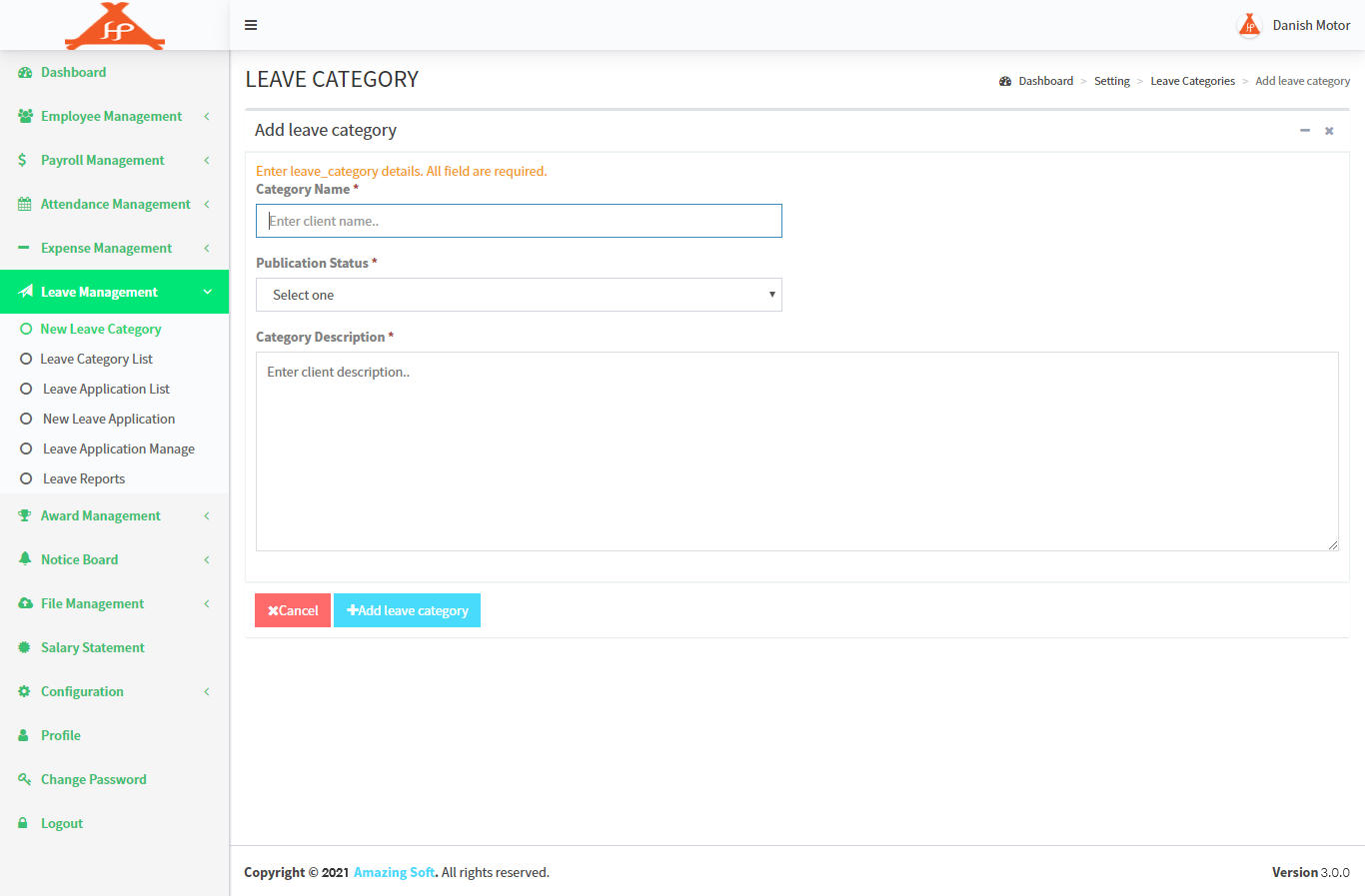The image size is (1365, 896).
Task: Open the Publication Status dropdown
Action: point(519,295)
